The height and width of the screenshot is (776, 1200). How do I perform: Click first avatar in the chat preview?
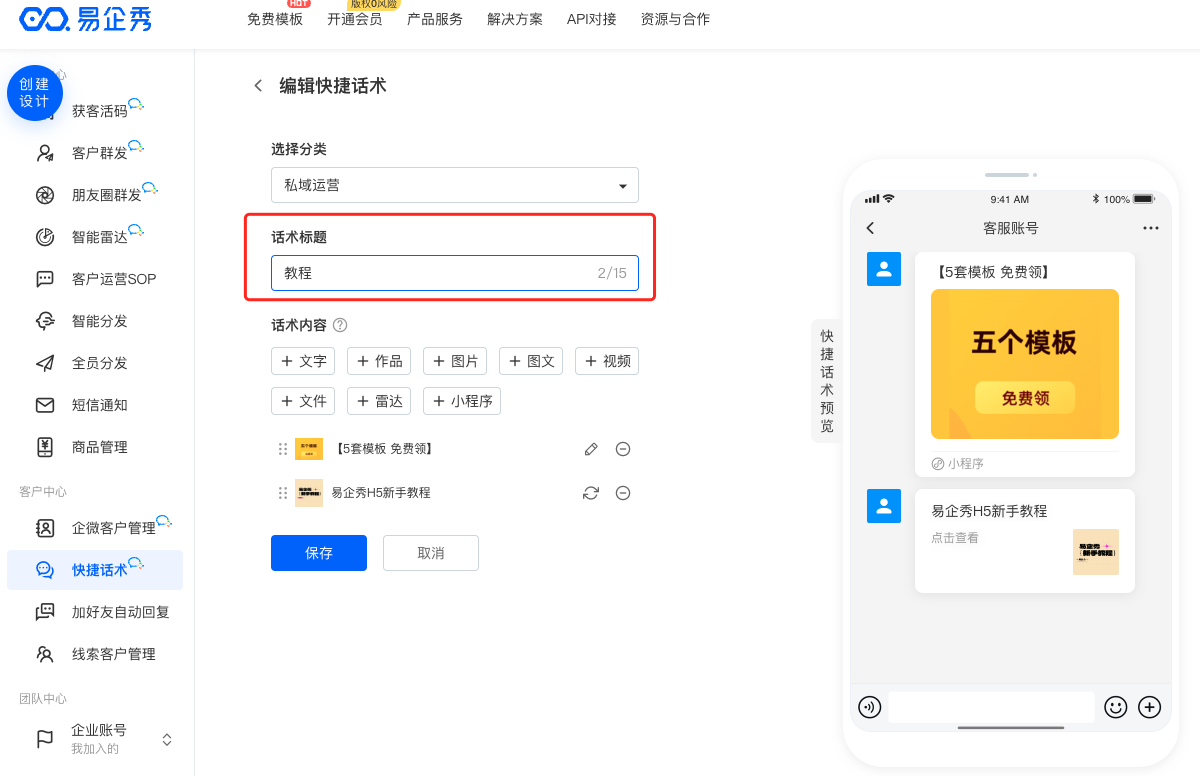pyautogui.click(x=884, y=269)
